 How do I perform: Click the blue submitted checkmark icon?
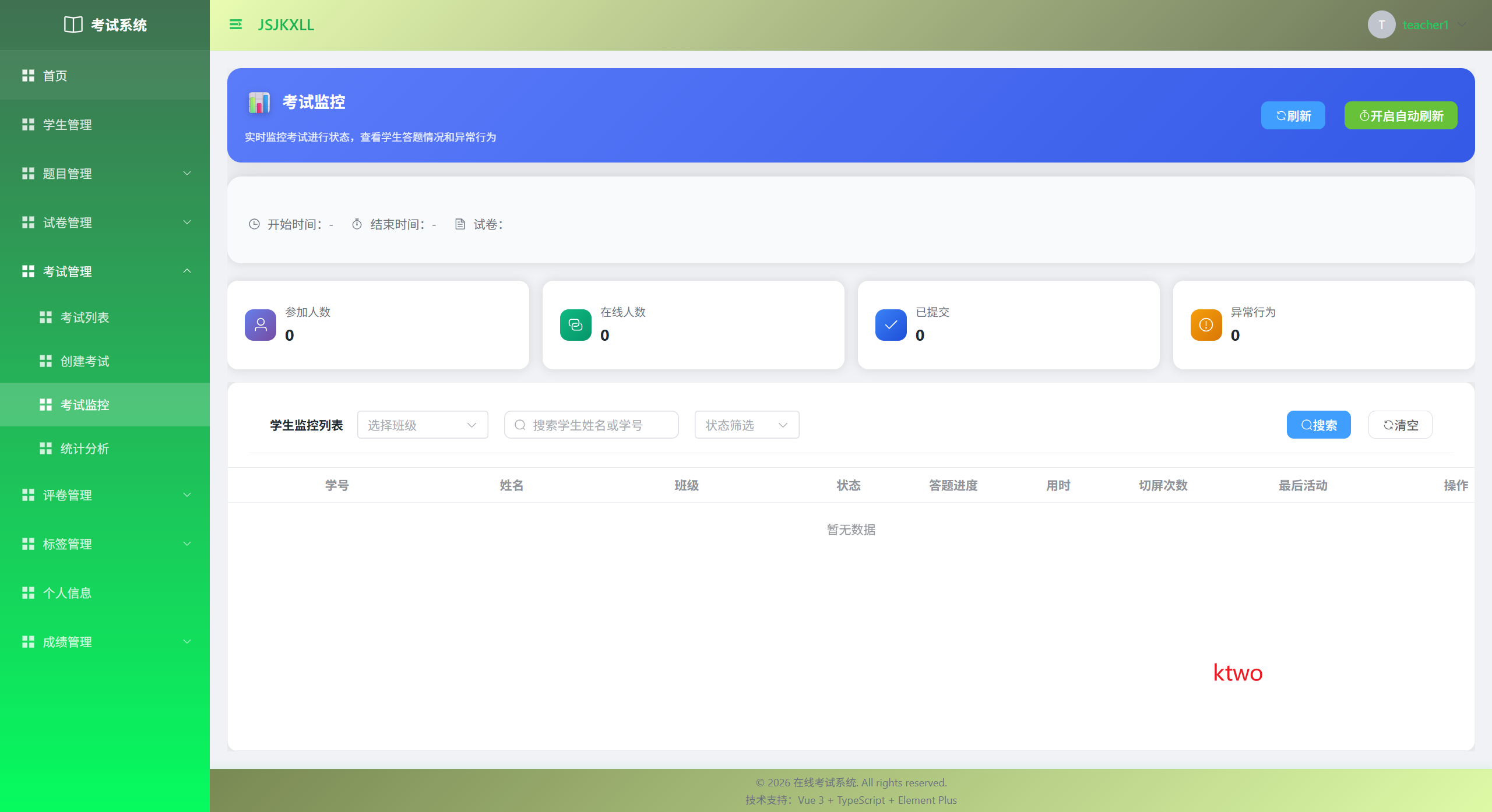[x=891, y=324]
